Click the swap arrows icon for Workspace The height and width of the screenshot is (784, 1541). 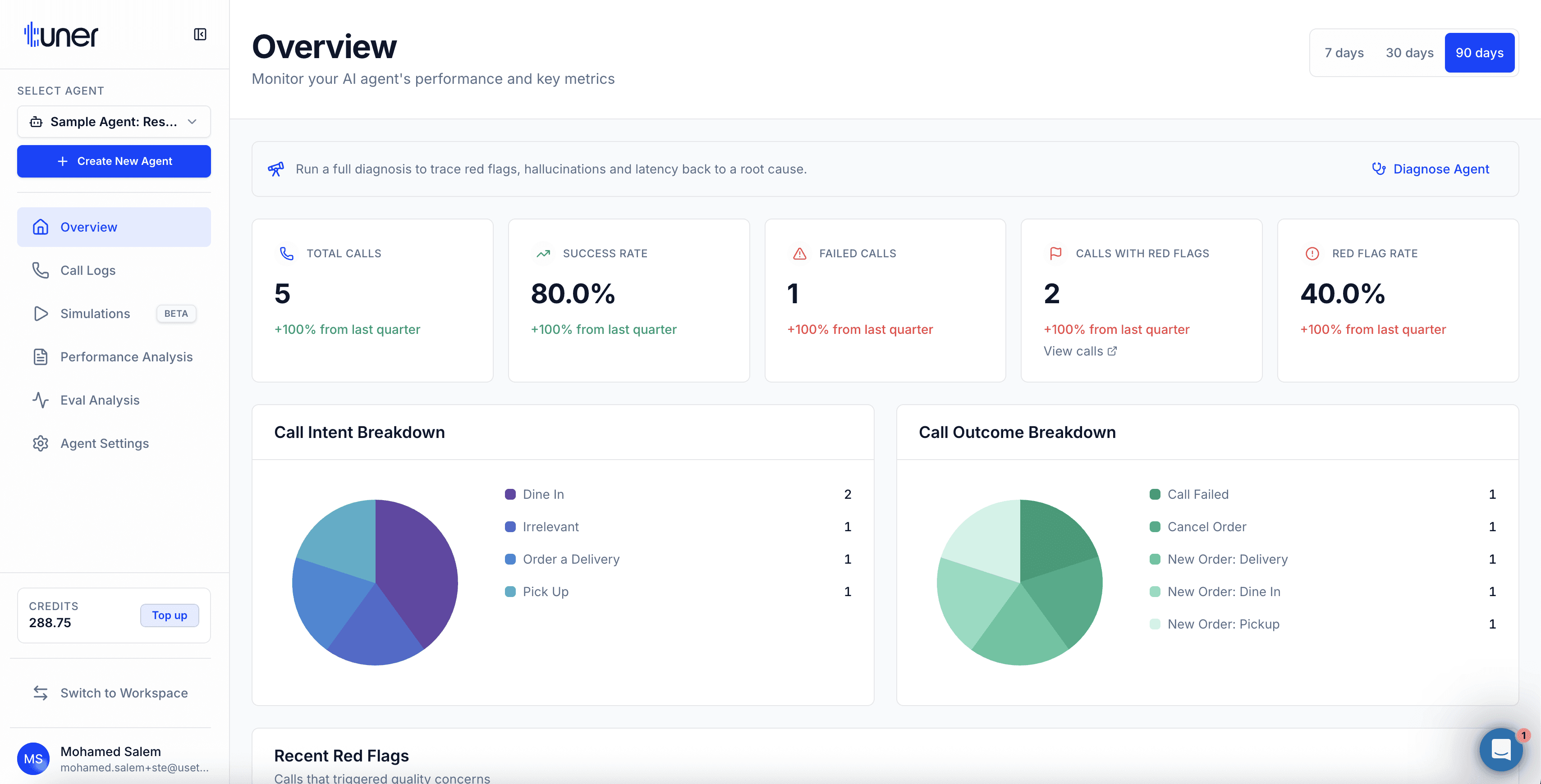[x=40, y=693]
